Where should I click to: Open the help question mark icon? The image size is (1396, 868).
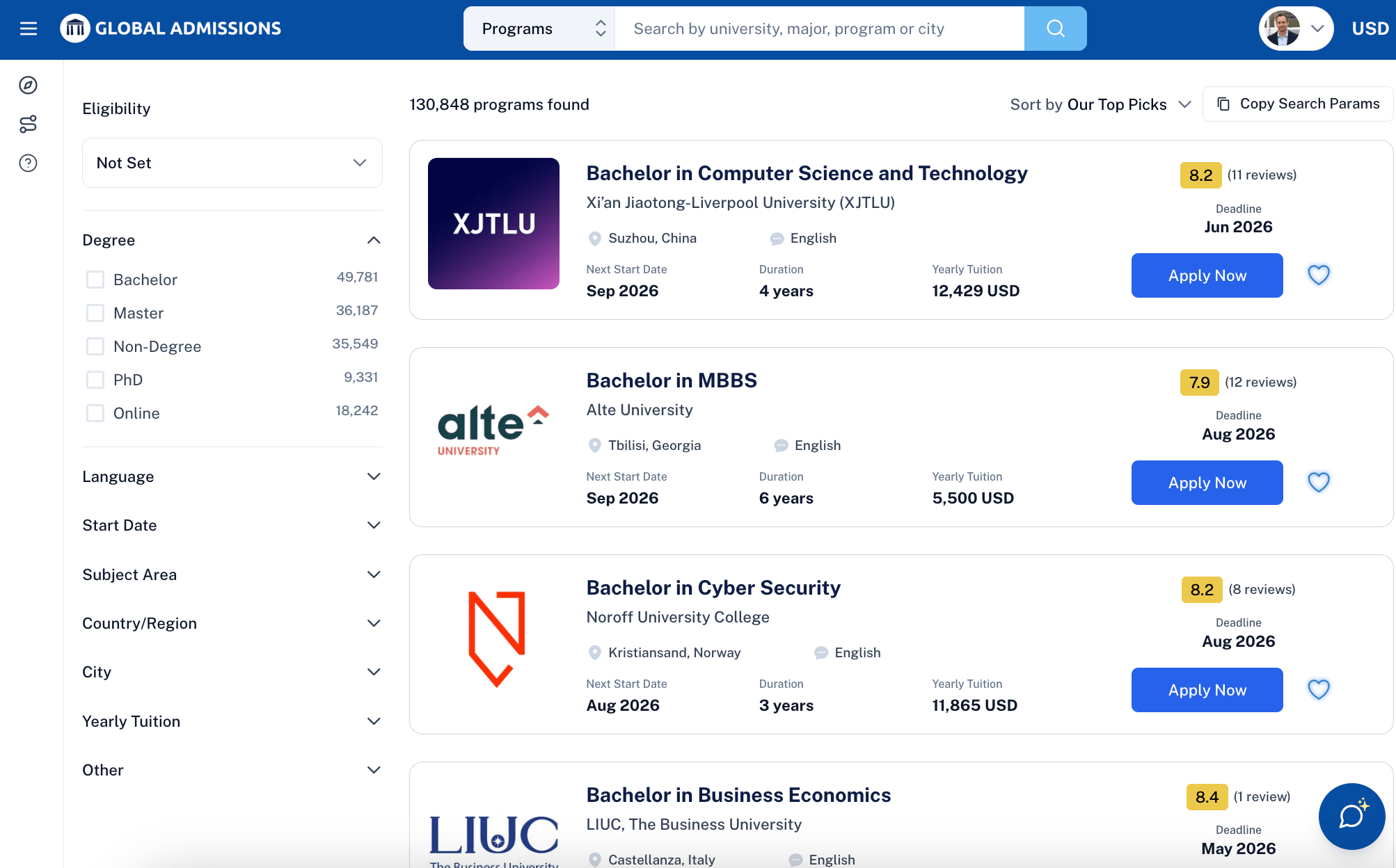pyautogui.click(x=28, y=163)
